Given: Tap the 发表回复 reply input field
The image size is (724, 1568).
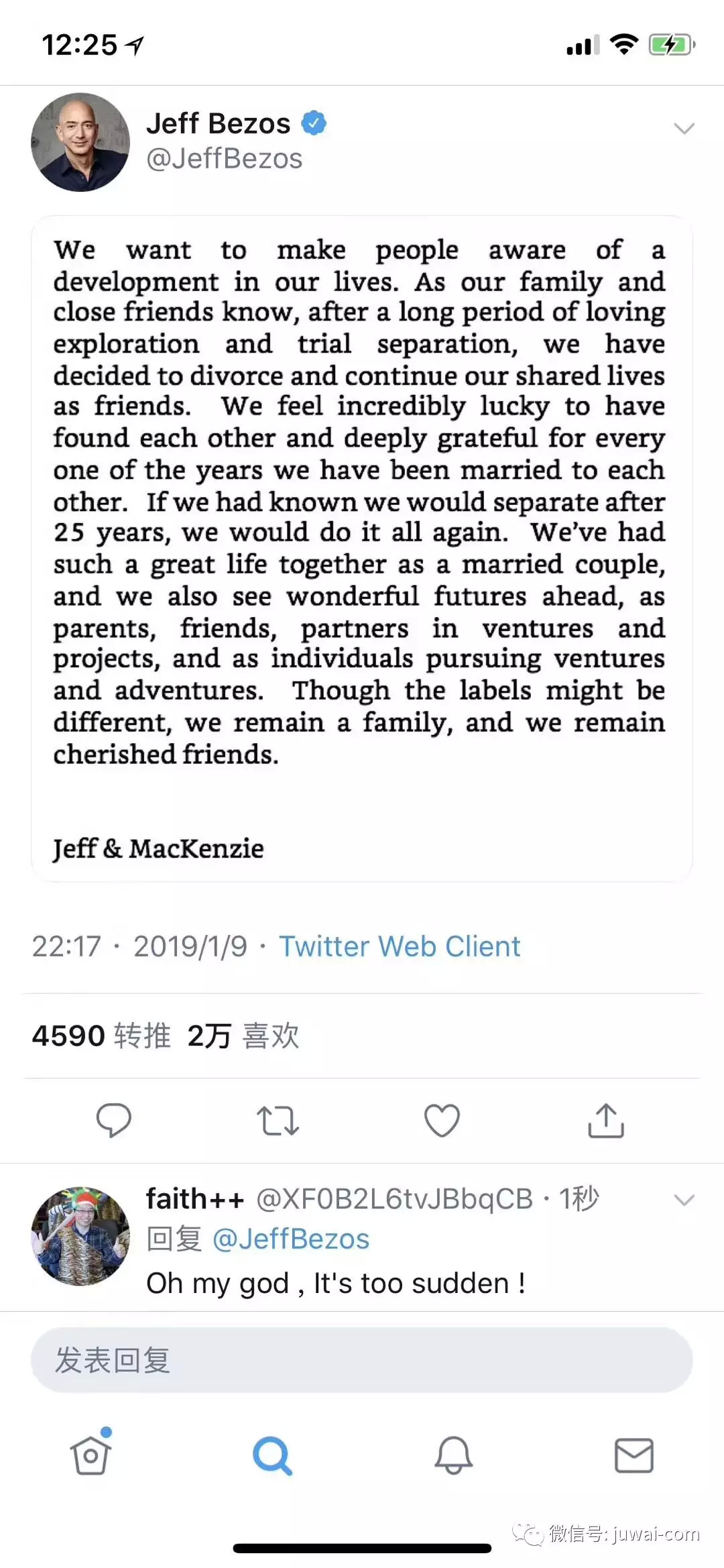Looking at the screenshot, I should tap(362, 1360).
